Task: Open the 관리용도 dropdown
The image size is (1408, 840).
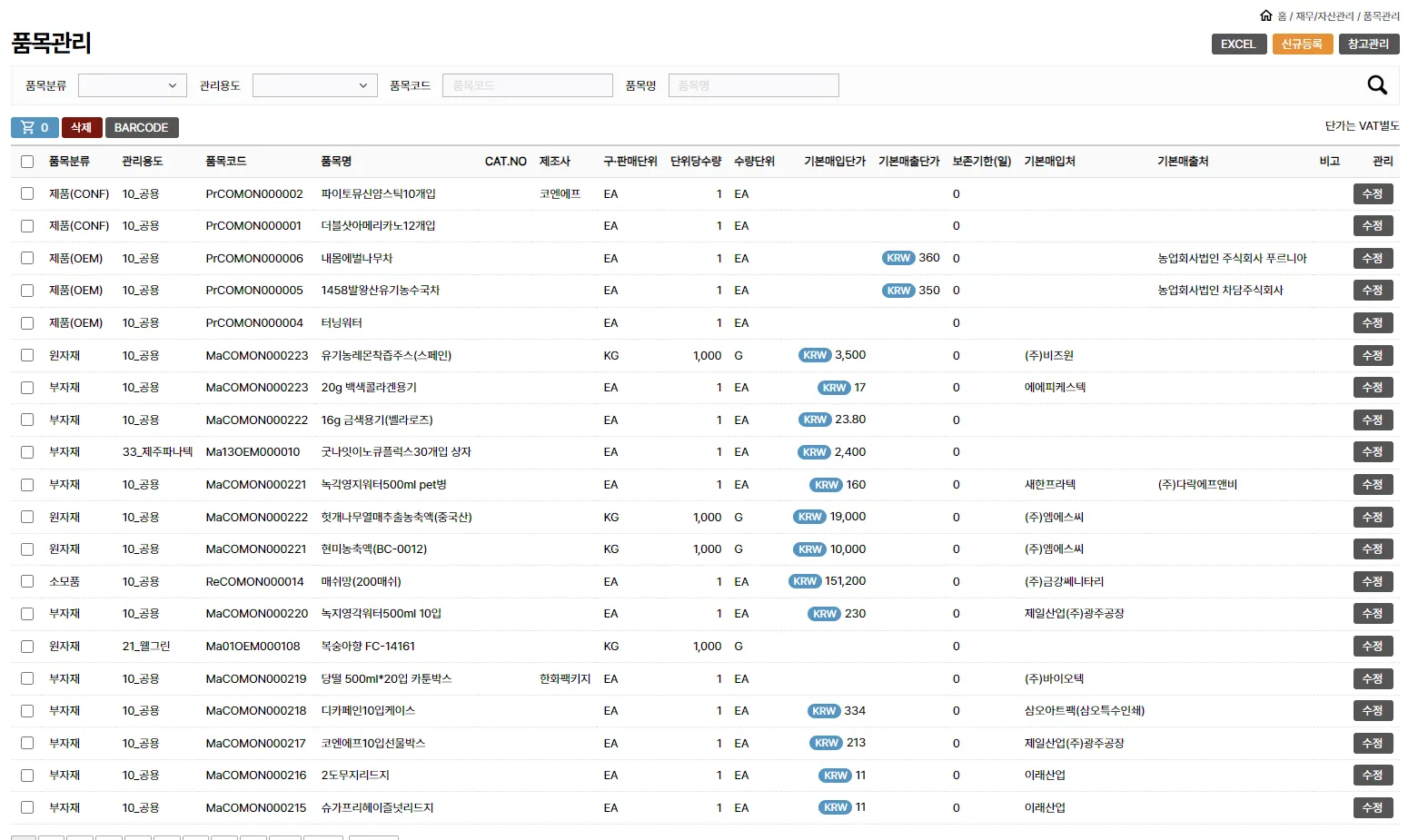Action: pyautogui.click(x=314, y=84)
